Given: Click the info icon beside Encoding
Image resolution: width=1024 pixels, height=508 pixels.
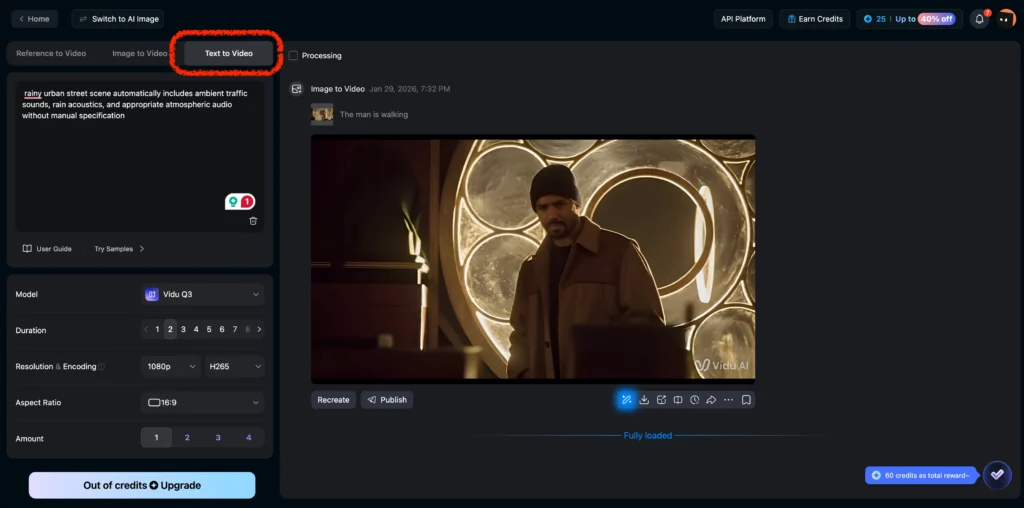Looking at the screenshot, I should click(x=102, y=367).
